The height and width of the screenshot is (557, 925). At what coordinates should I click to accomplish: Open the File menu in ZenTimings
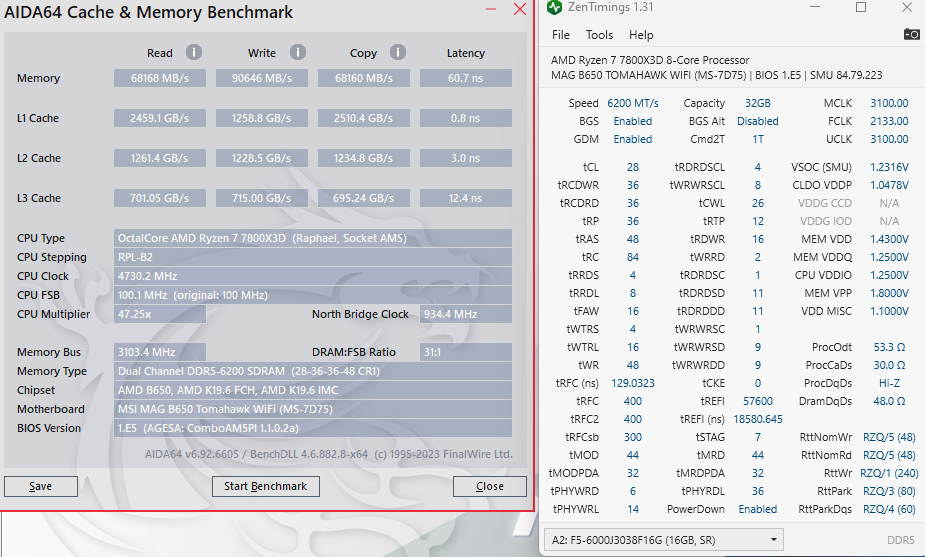click(x=560, y=35)
